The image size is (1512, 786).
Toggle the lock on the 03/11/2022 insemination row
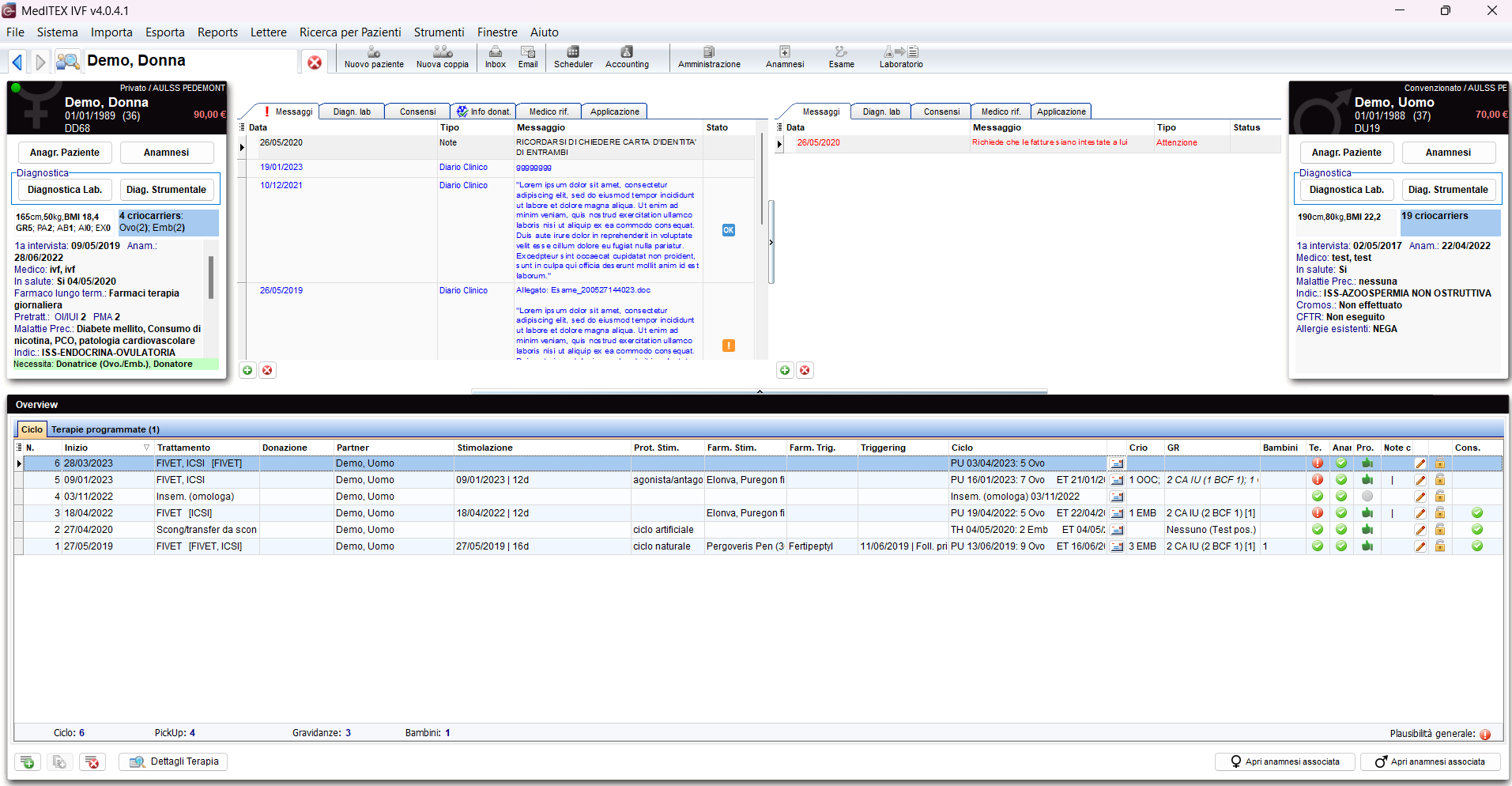point(1440,497)
